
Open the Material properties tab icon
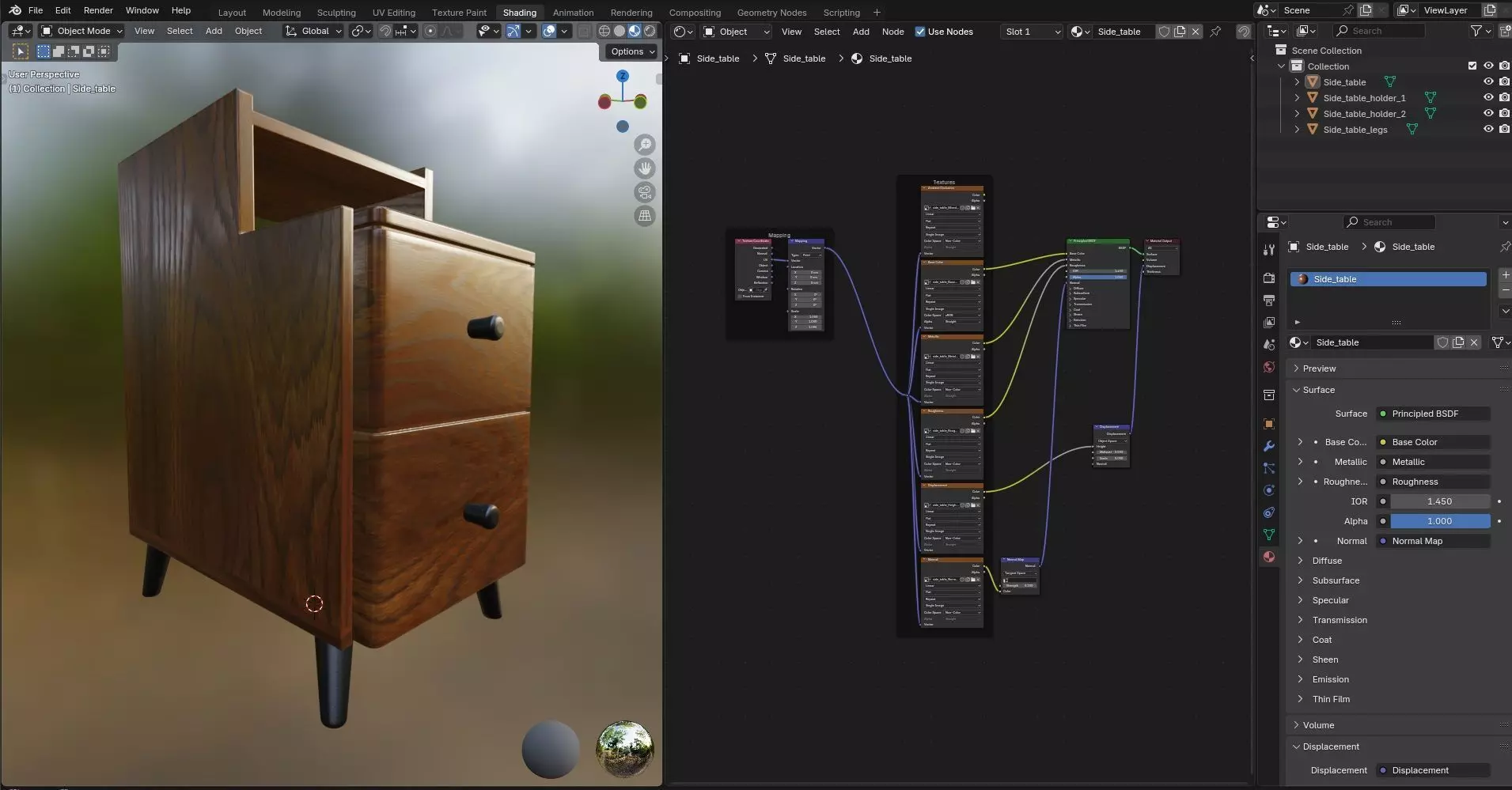(x=1269, y=557)
